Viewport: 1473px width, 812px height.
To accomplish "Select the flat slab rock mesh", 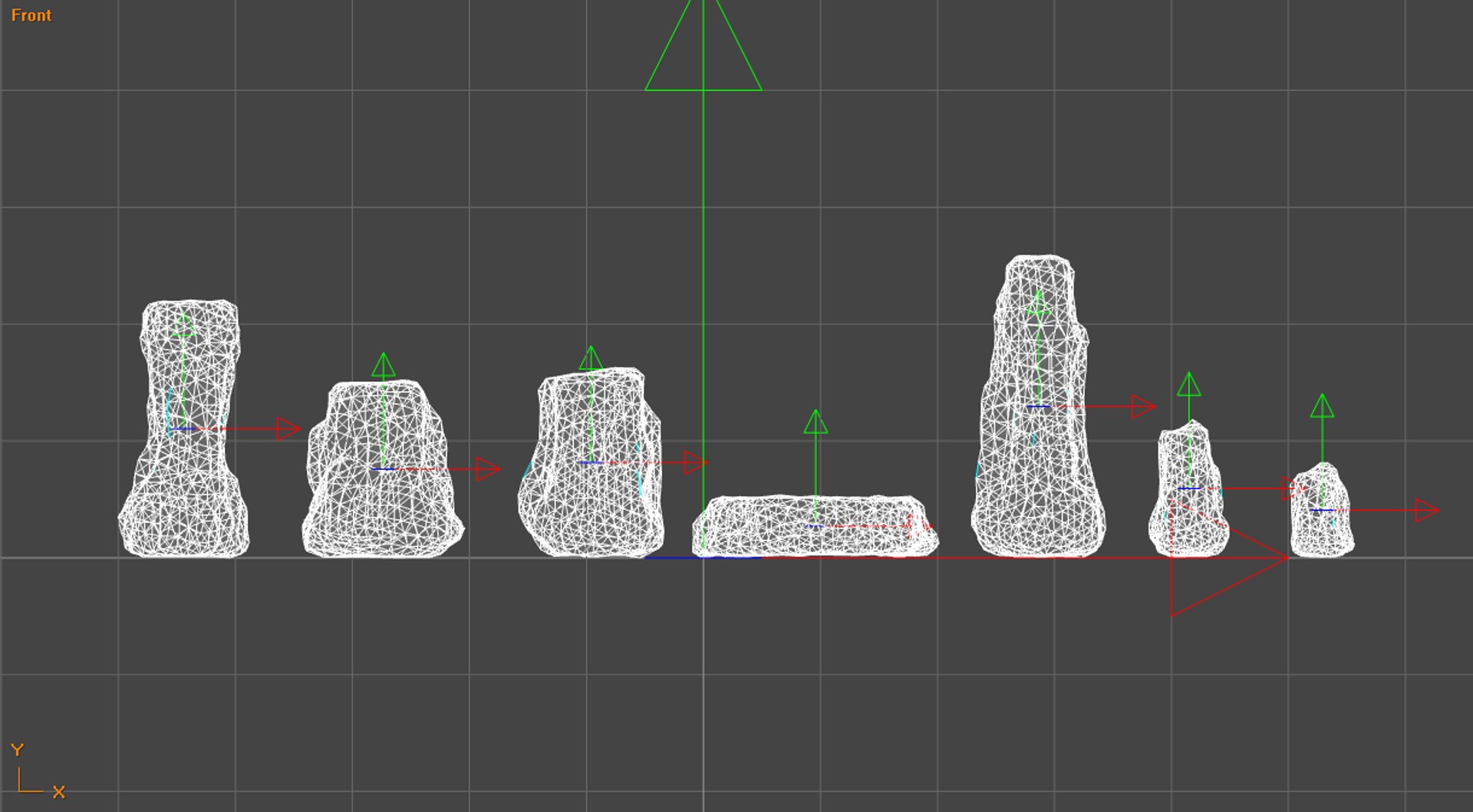I will 815,526.
